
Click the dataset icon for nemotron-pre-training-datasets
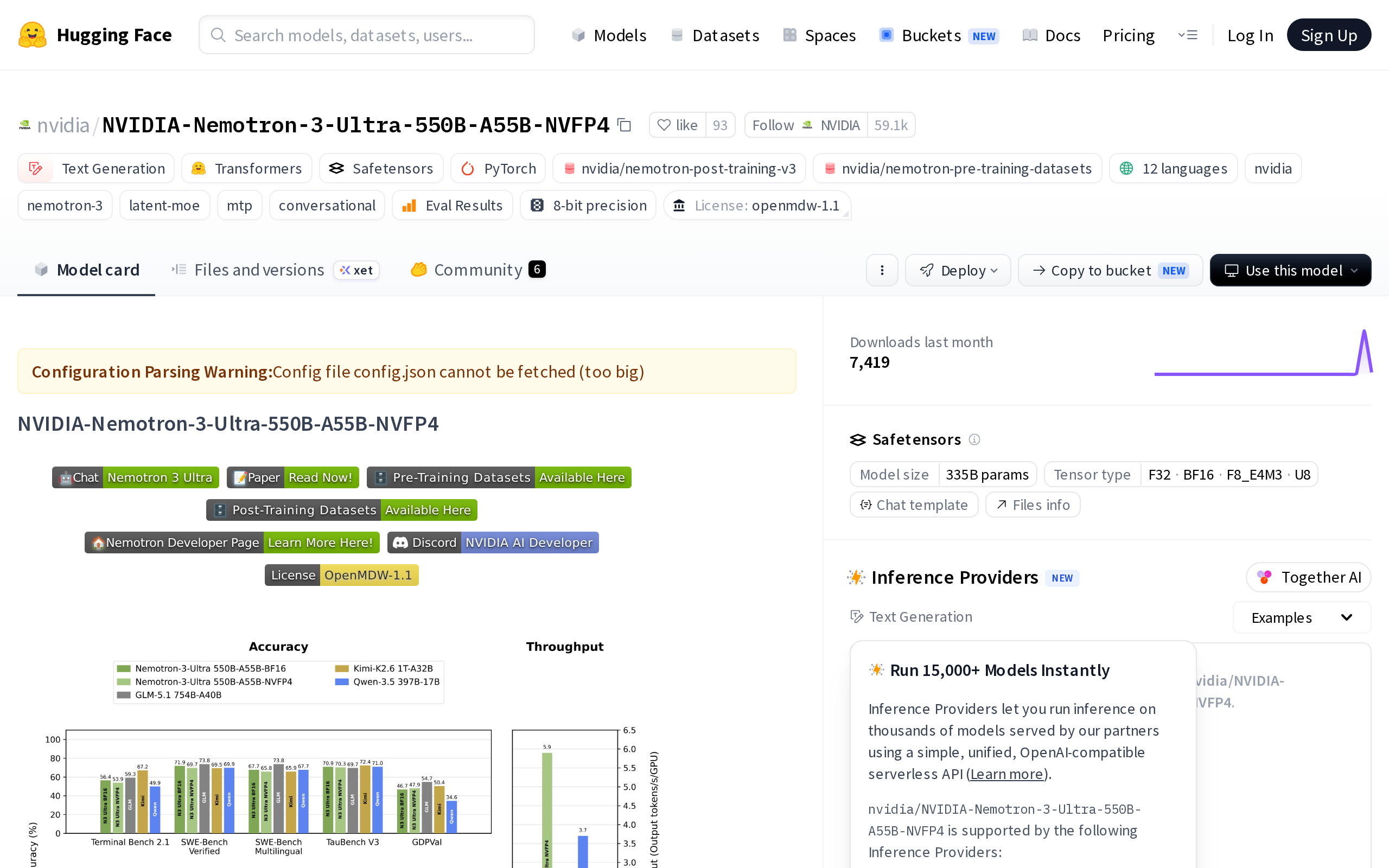coord(830,169)
